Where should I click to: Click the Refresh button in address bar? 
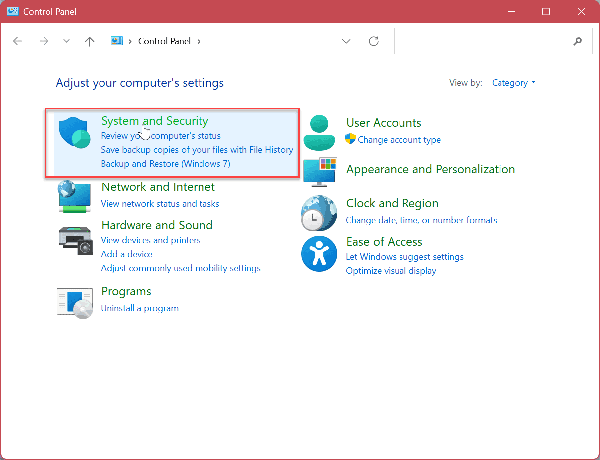374,41
